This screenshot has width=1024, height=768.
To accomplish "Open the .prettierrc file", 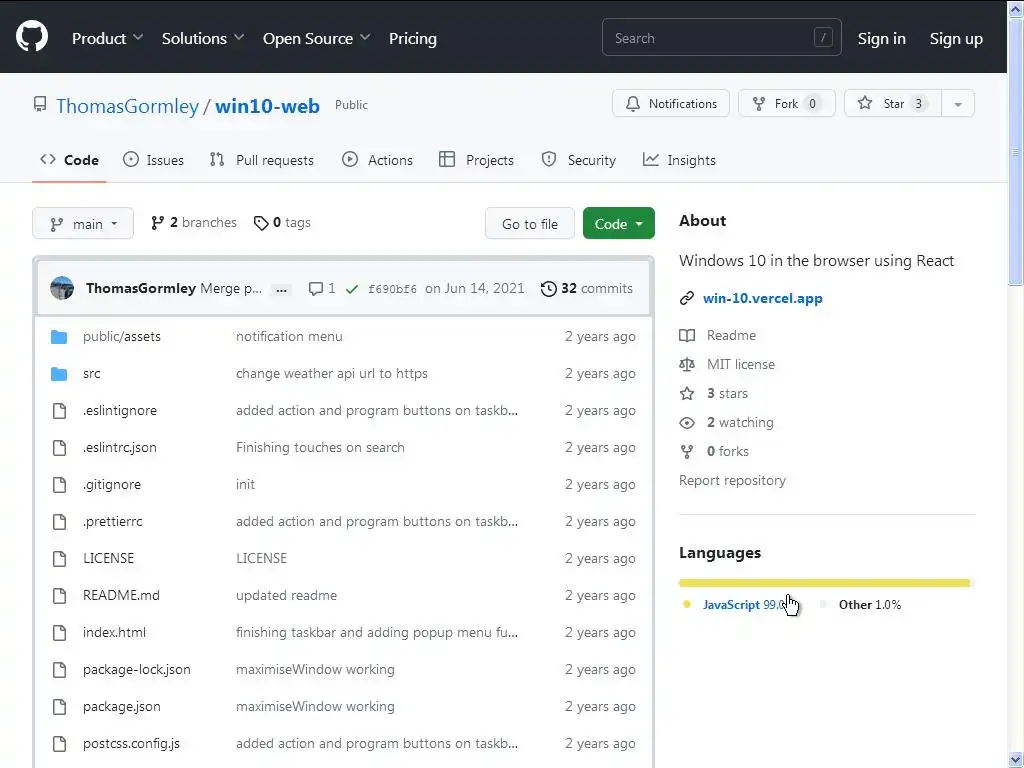I will 112,521.
